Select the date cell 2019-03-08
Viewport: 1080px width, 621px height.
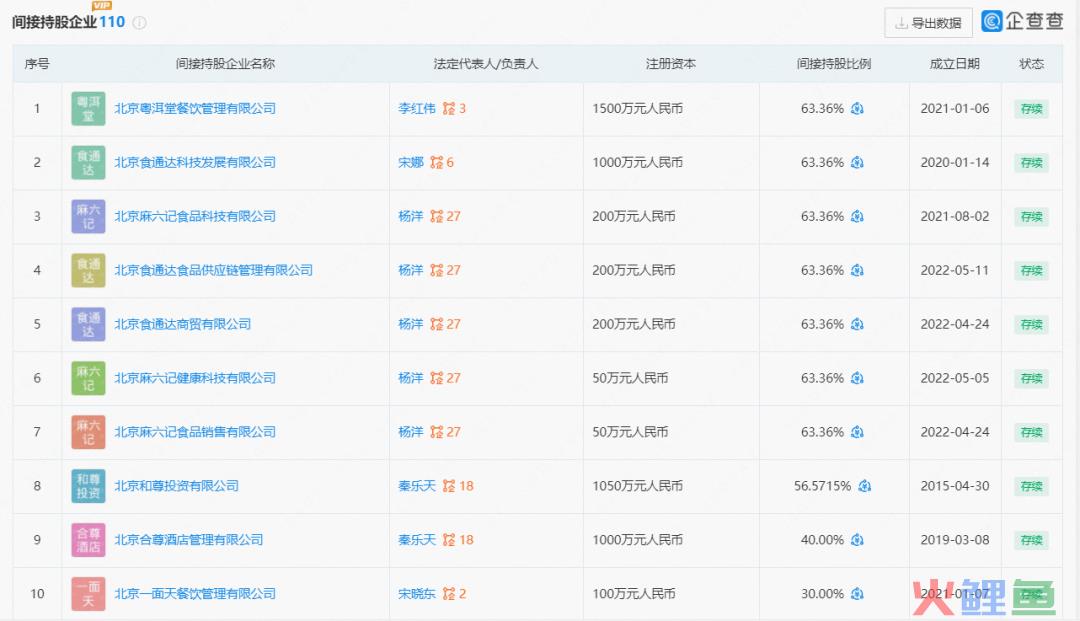(955, 540)
